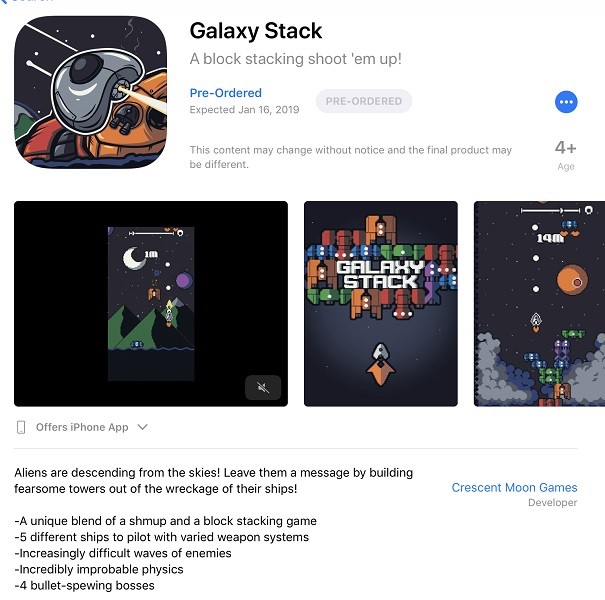Click the Developer label under Crescent Moon
The width and height of the screenshot is (605, 600).
pyautogui.click(x=553, y=503)
